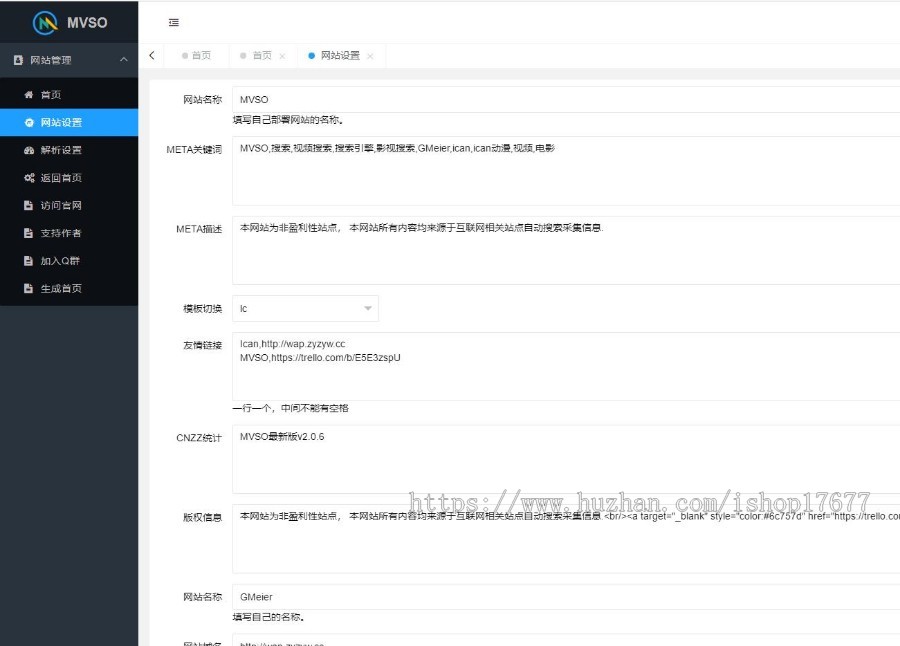Click the 友情链接 label
900x646 pixels.
[203, 345]
